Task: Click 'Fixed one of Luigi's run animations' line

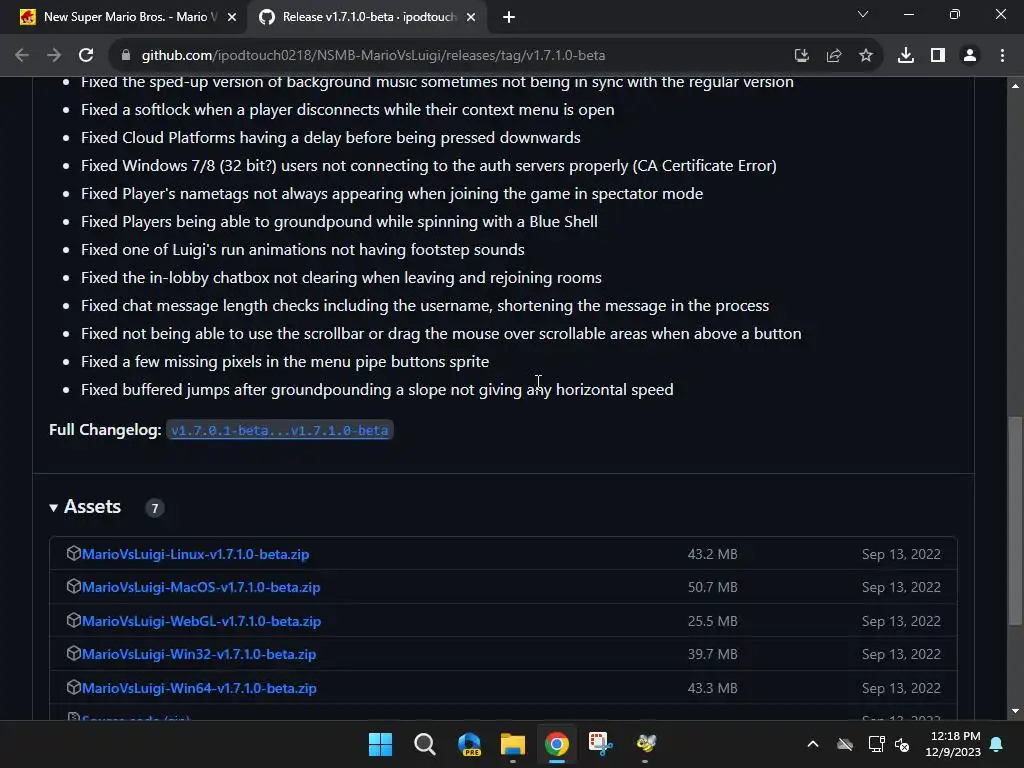Action: [302, 249]
